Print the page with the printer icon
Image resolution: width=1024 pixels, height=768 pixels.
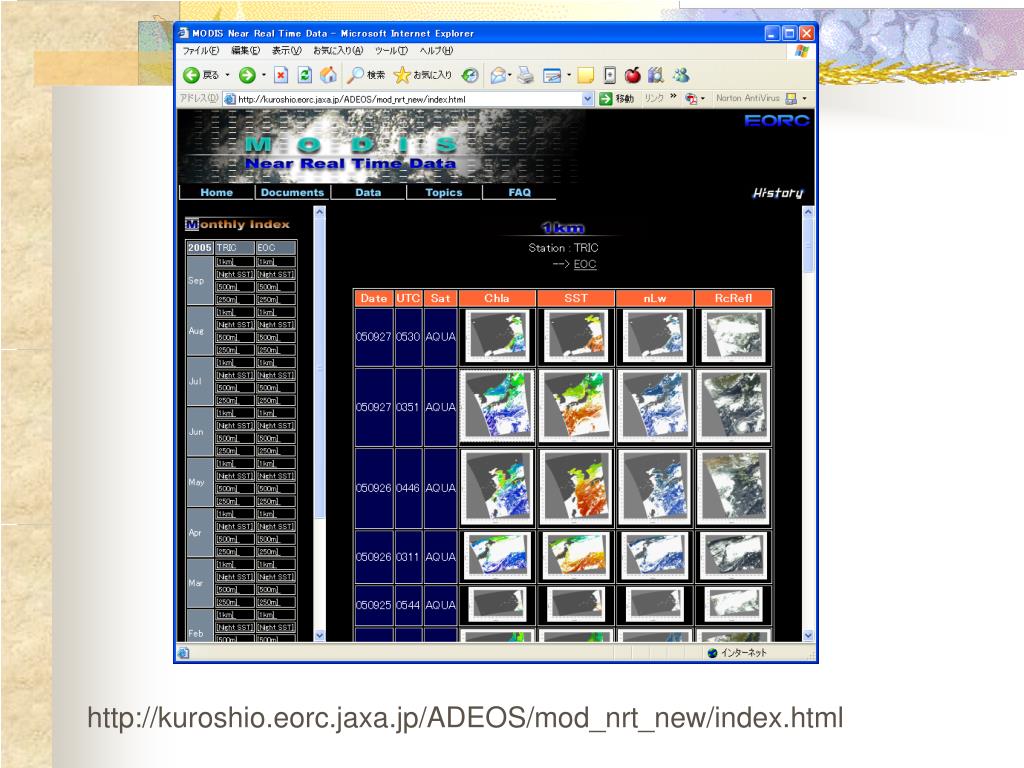[x=526, y=75]
